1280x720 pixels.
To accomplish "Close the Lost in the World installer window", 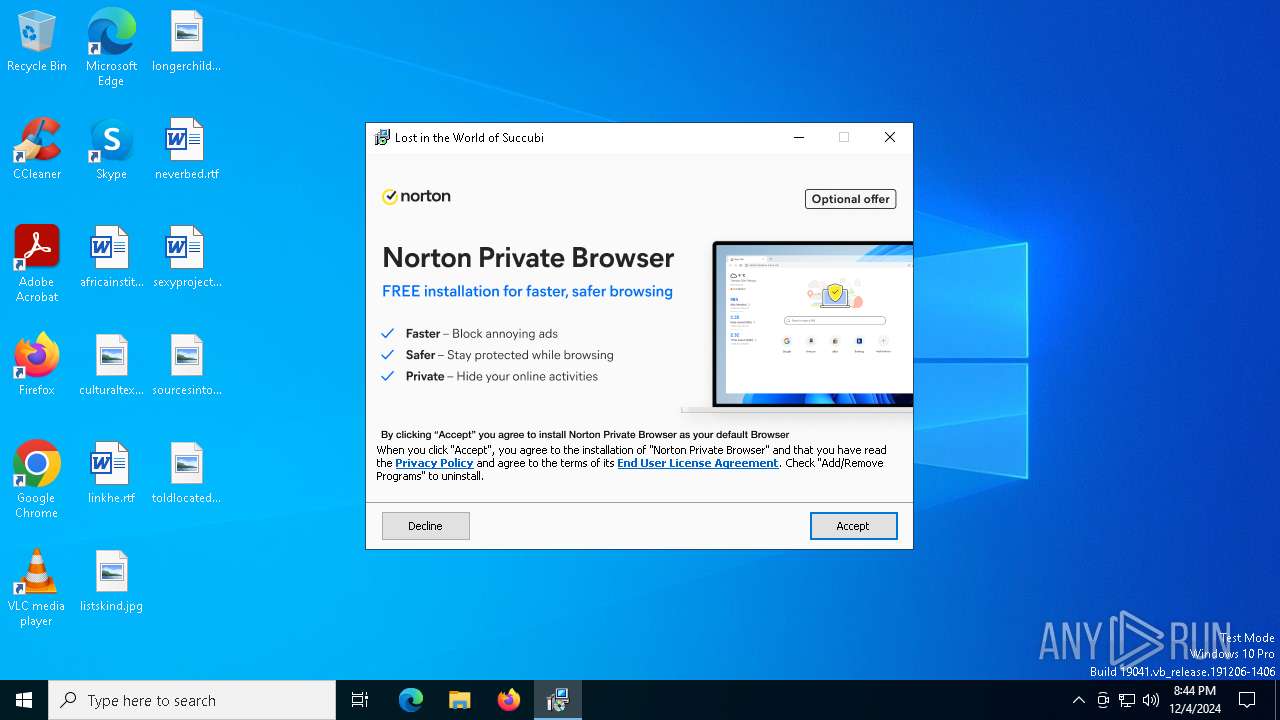I will [890, 138].
